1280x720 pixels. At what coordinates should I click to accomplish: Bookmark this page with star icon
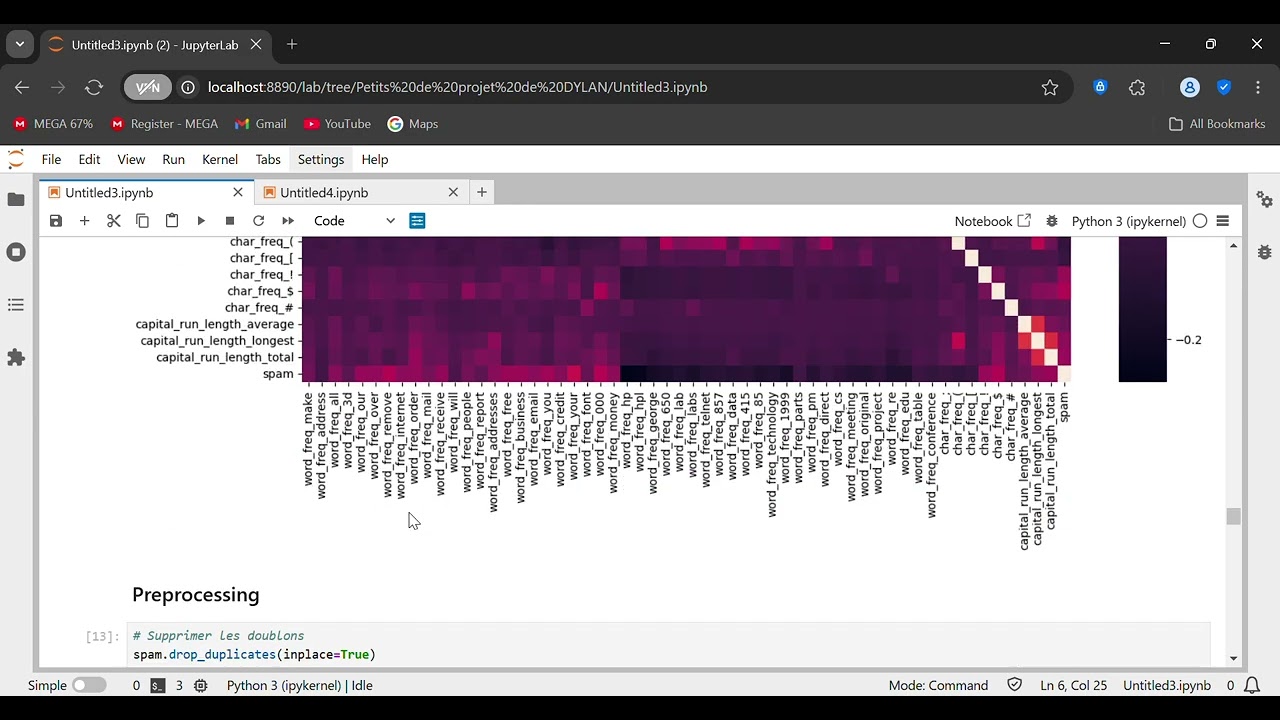pyautogui.click(x=1050, y=88)
